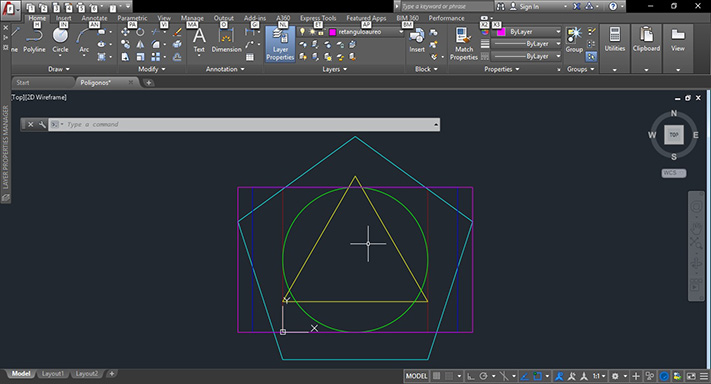Open Layer Properties manager
711x384 pixels.
pos(280,44)
